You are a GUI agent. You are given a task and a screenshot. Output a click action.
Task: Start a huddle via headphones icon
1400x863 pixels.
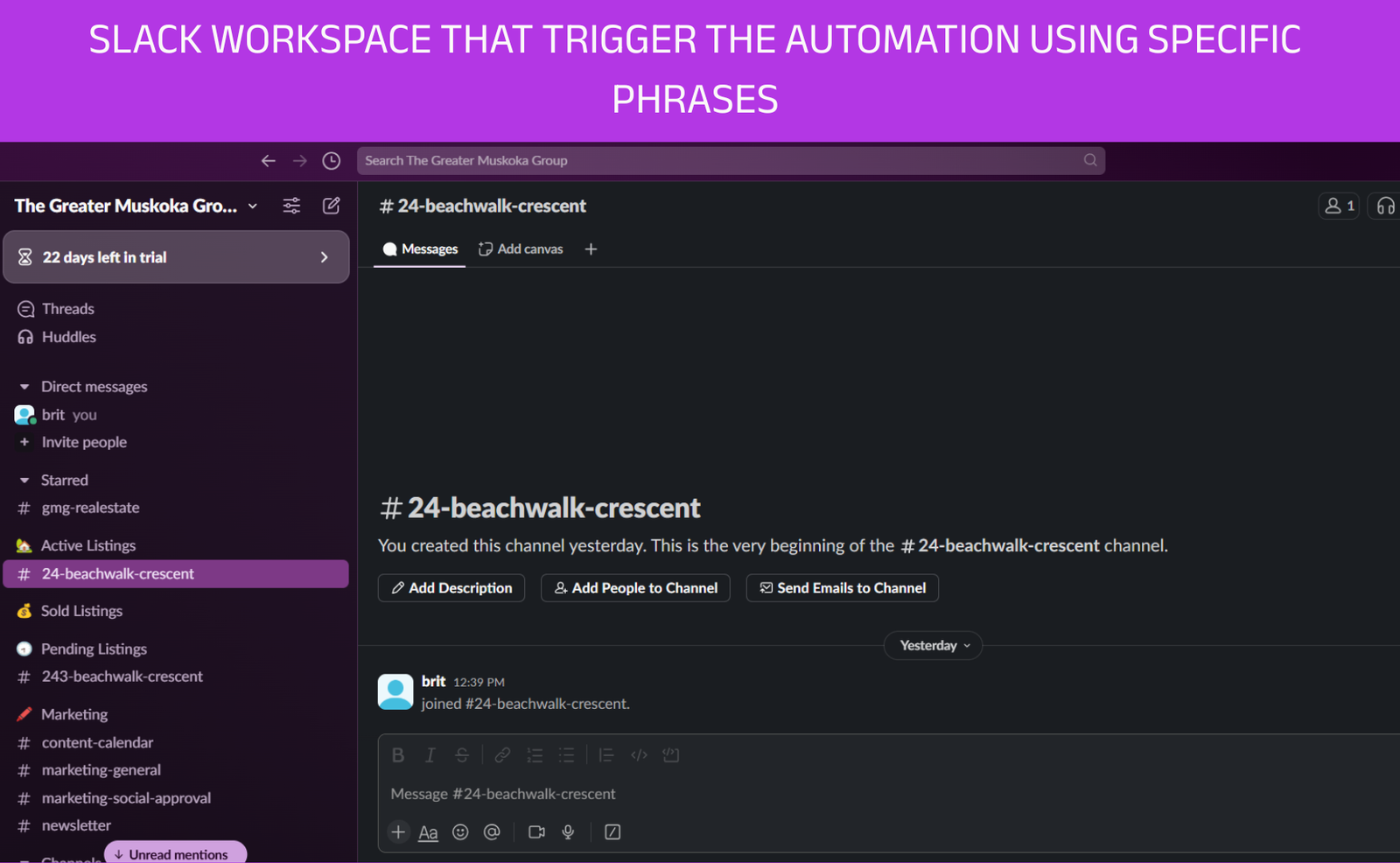[x=1385, y=206]
